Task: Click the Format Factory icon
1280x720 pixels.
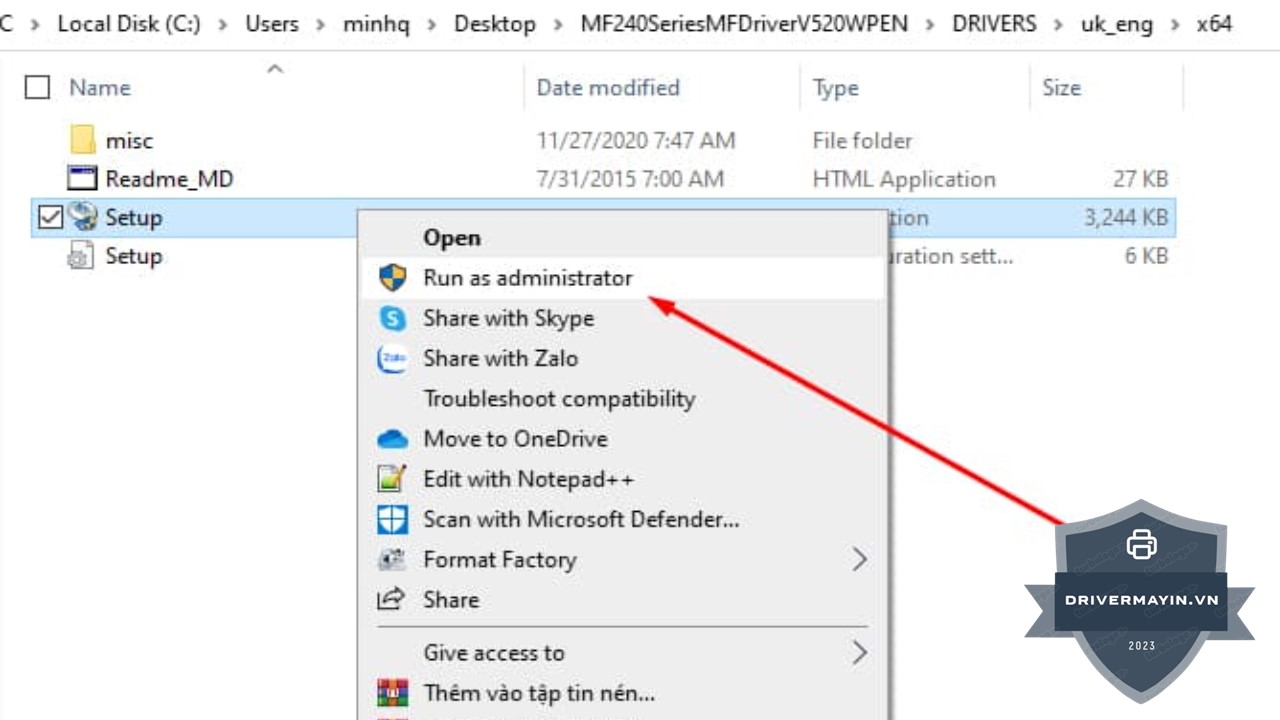Action: [392, 560]
